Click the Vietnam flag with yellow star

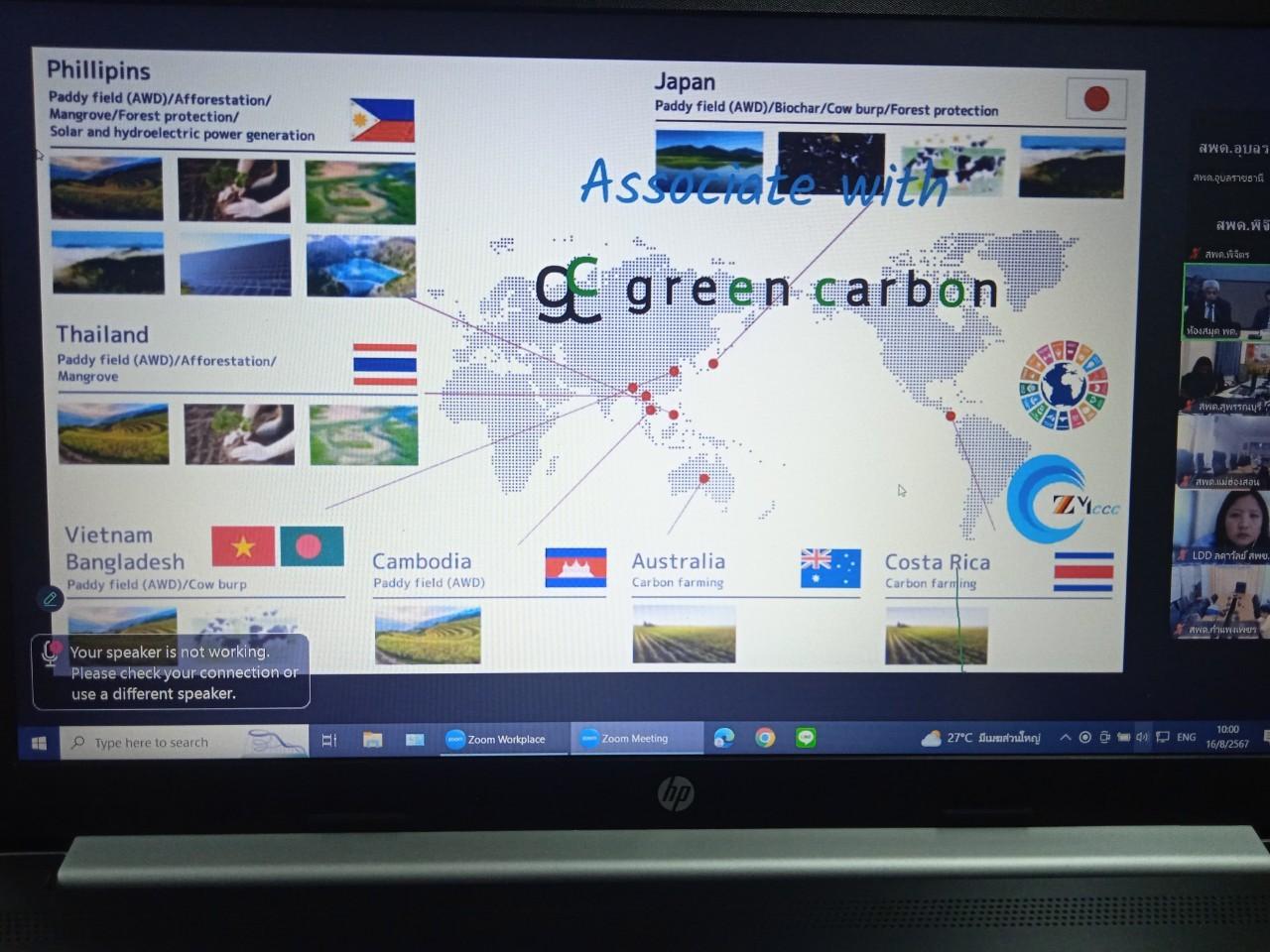click(243, 546)
